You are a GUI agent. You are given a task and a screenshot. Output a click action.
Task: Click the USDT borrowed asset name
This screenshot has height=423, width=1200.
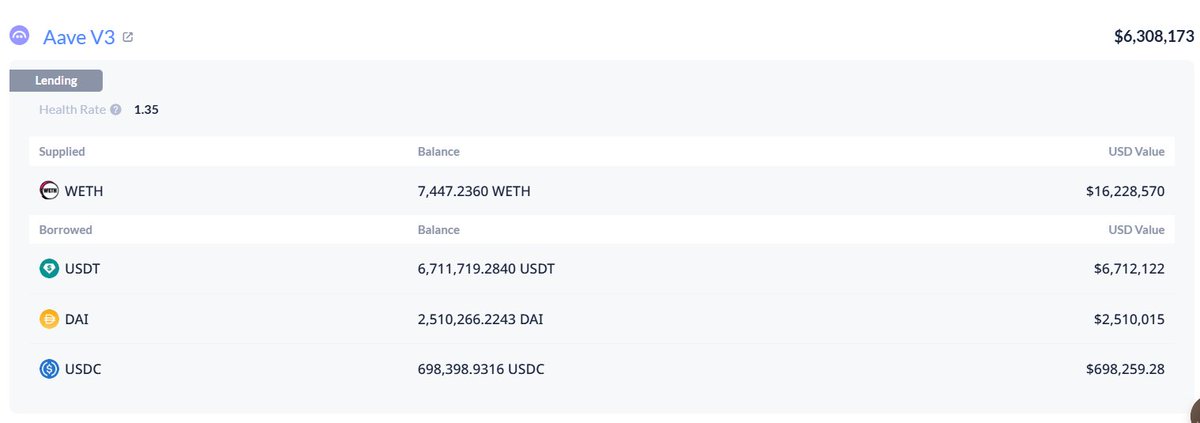pyautogui.click(x=83, y=269)
